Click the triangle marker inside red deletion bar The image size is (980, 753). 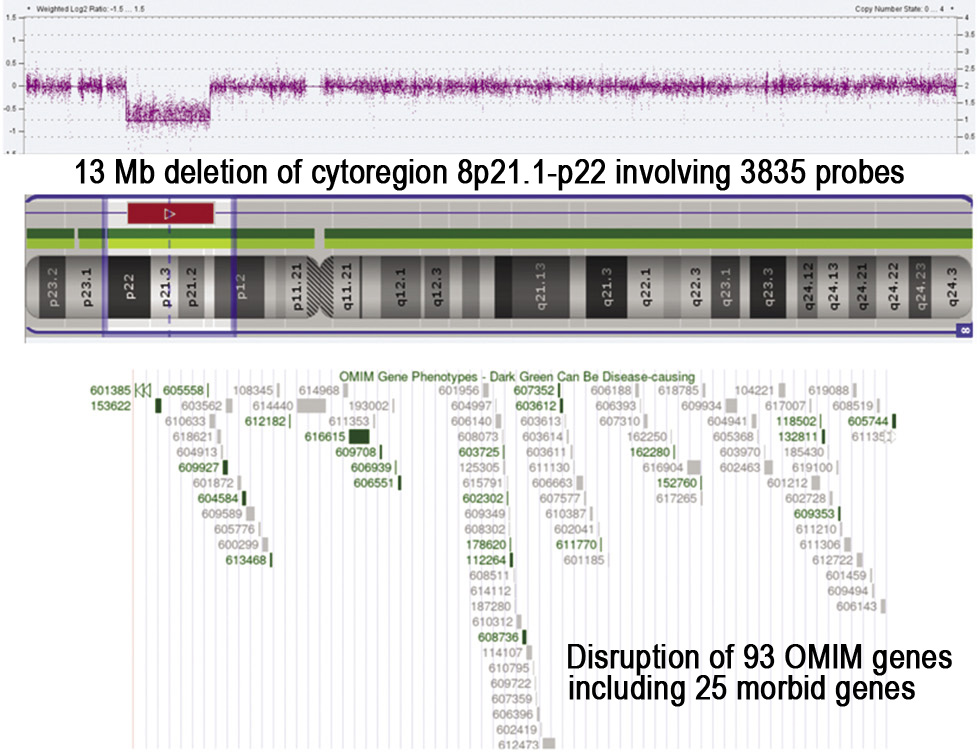point(169,214)
